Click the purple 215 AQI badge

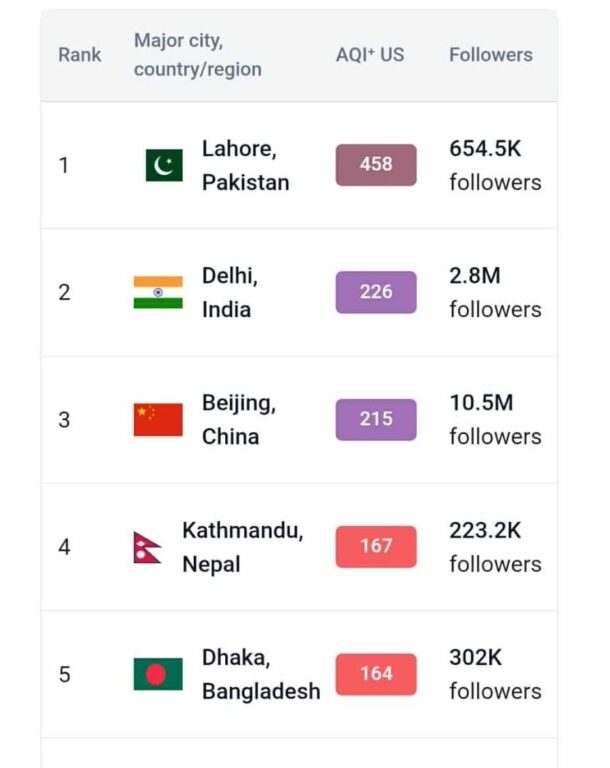[376, 420]
